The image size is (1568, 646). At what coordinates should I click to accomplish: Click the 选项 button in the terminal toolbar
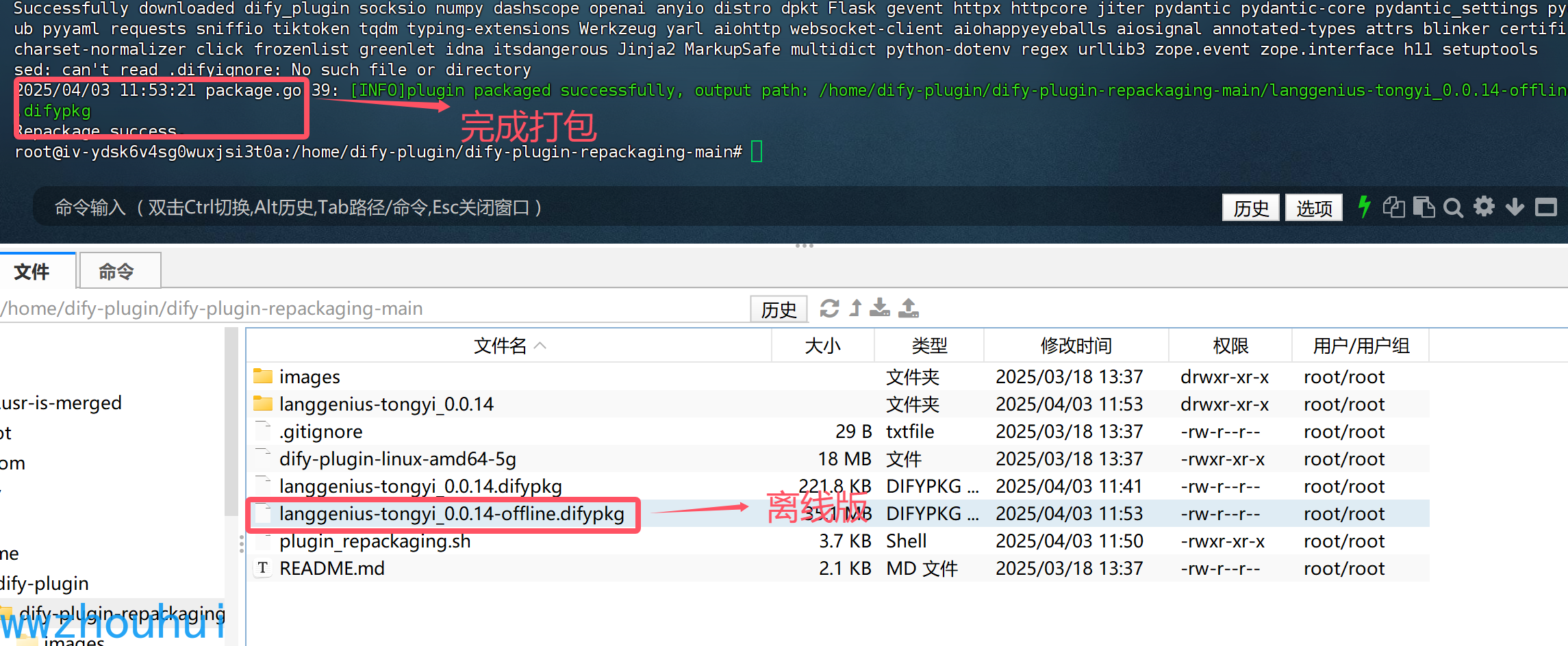[1313, 207]
